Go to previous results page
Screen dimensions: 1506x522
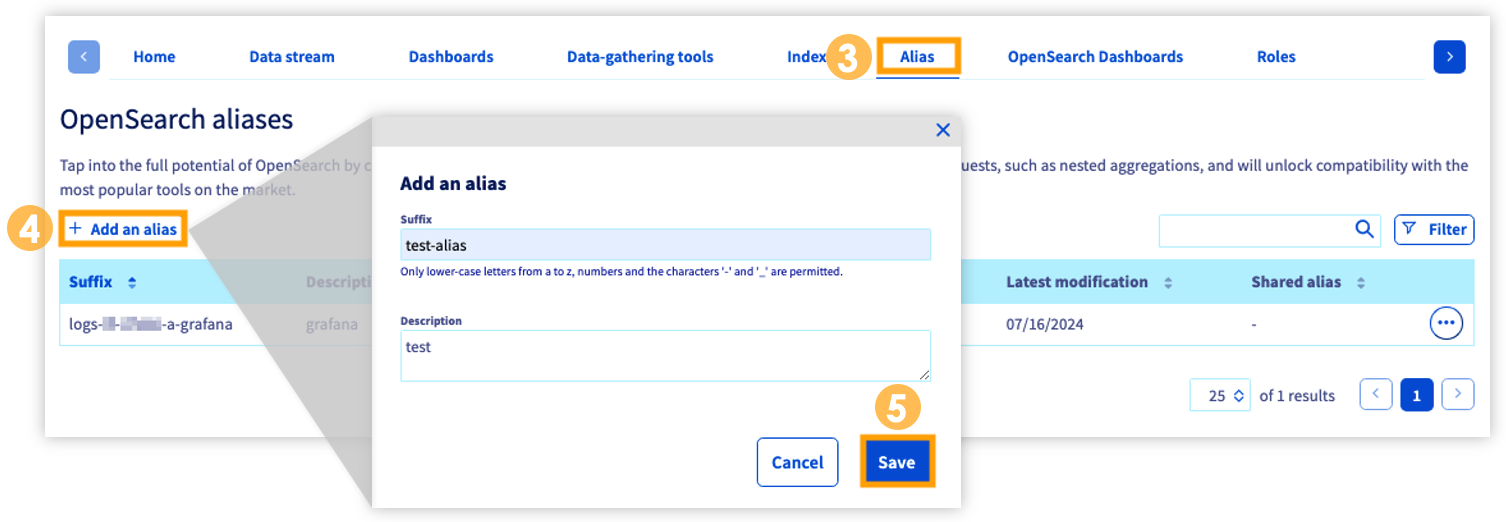point(1376,395)
